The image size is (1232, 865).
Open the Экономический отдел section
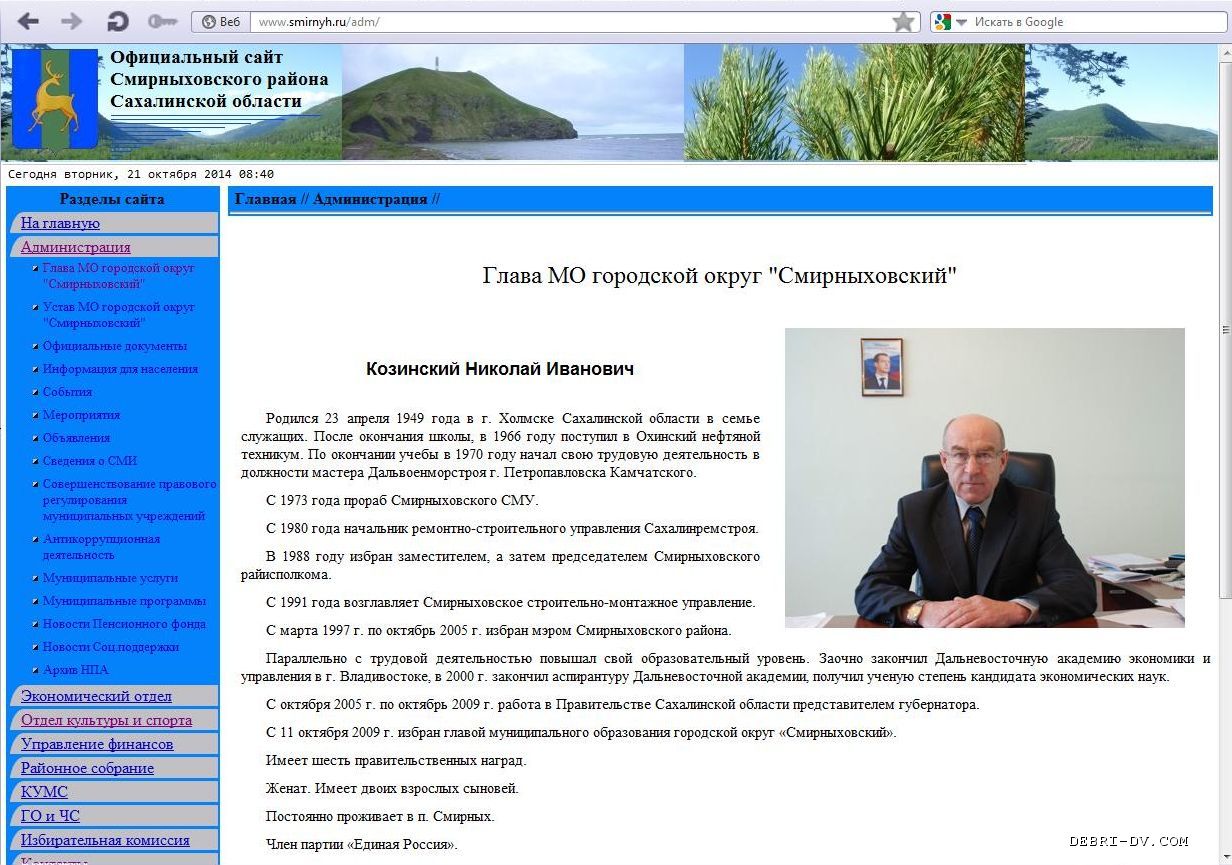(96, 696)
